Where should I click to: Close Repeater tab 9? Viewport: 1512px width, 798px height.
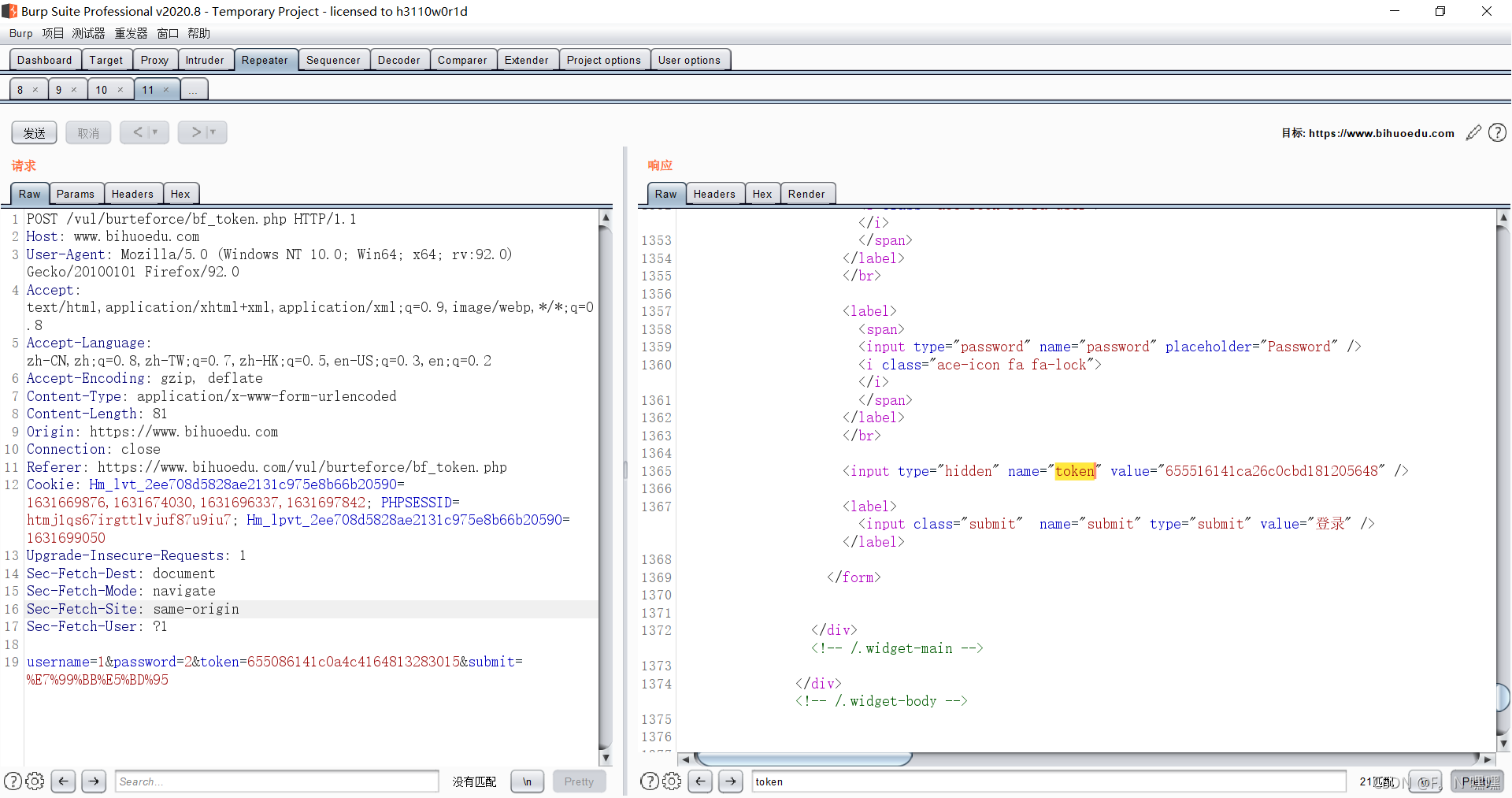tap(74, 90)
